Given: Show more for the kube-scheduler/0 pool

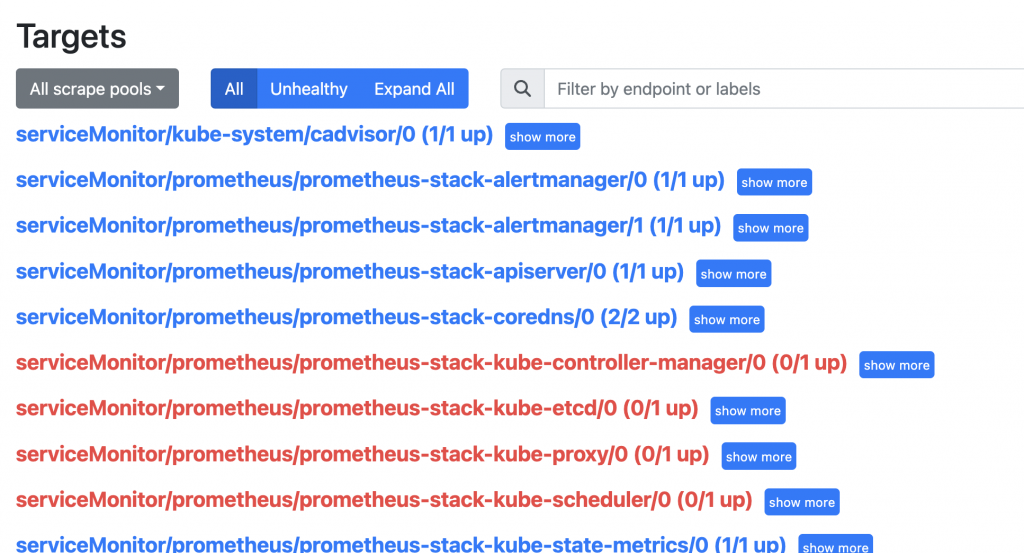Looking at the screenshot, I should [802, 502].
